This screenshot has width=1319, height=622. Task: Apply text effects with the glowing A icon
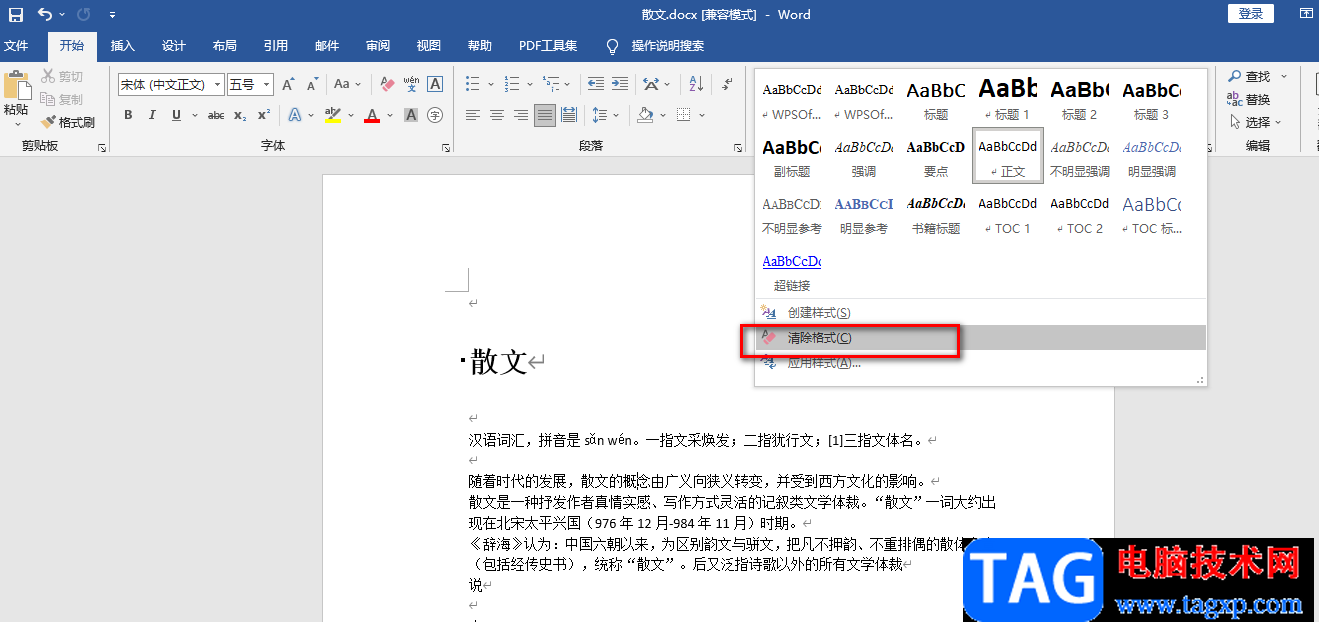296,115
